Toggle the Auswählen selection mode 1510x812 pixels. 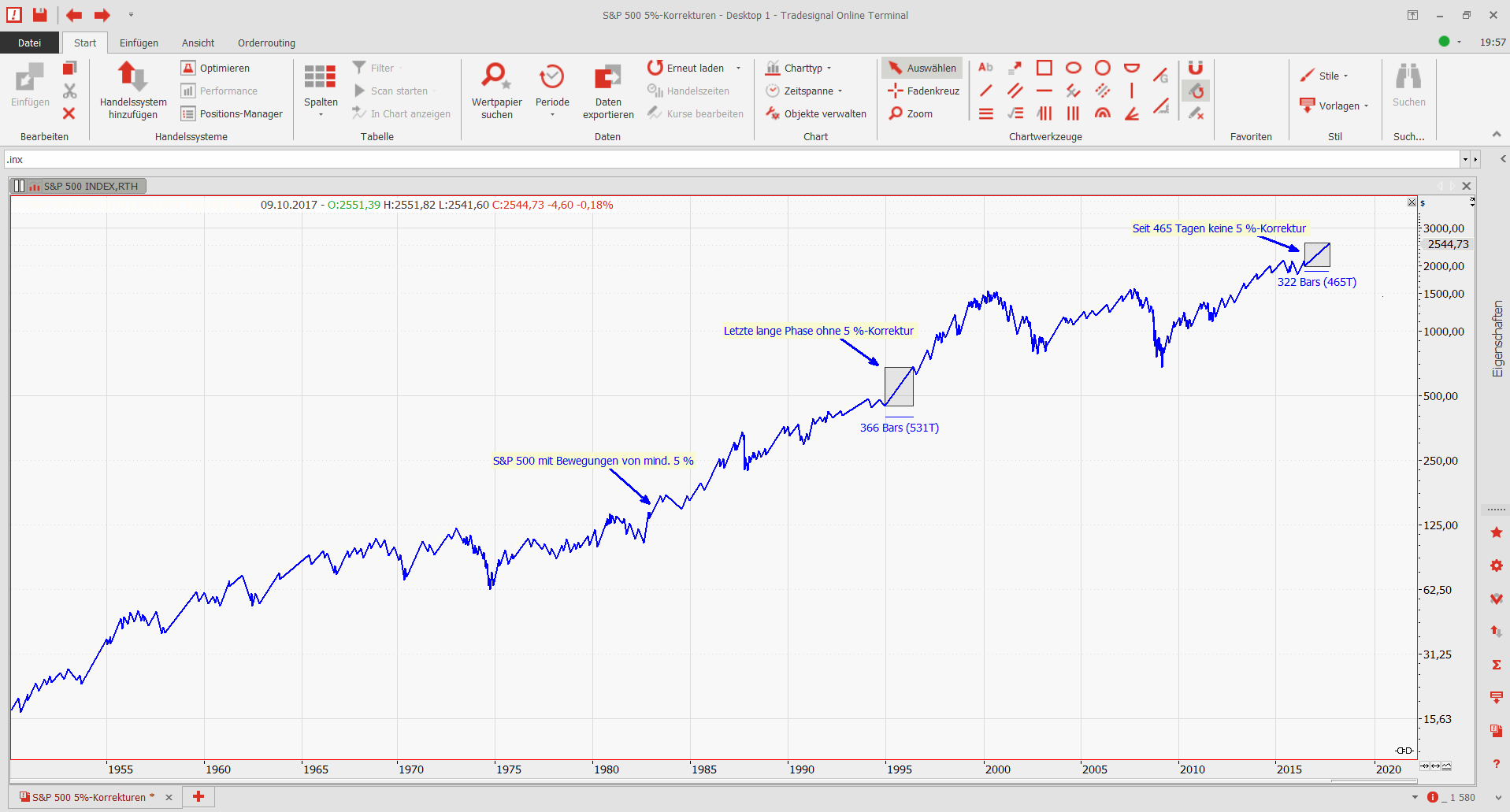click(x=922, y=68)
